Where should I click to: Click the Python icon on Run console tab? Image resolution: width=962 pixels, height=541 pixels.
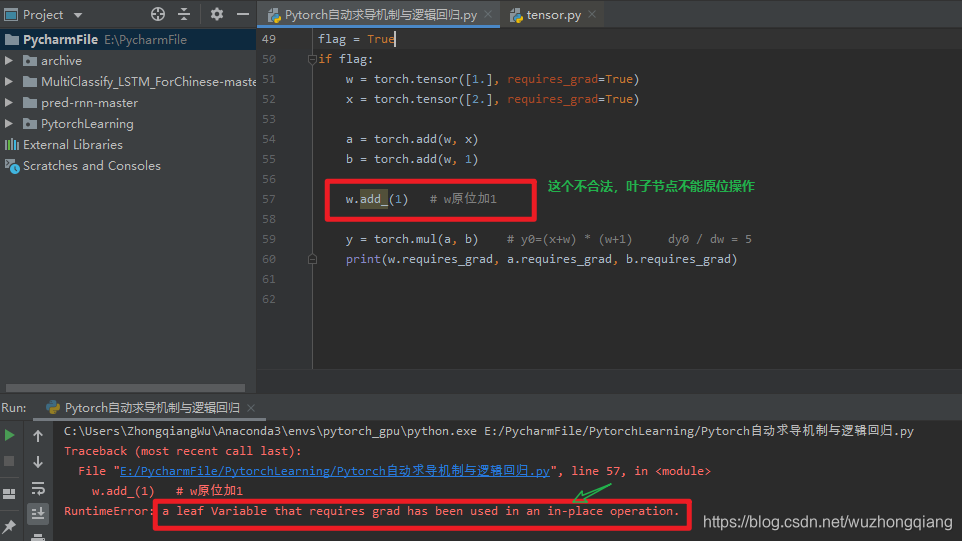tap(53, 408)
